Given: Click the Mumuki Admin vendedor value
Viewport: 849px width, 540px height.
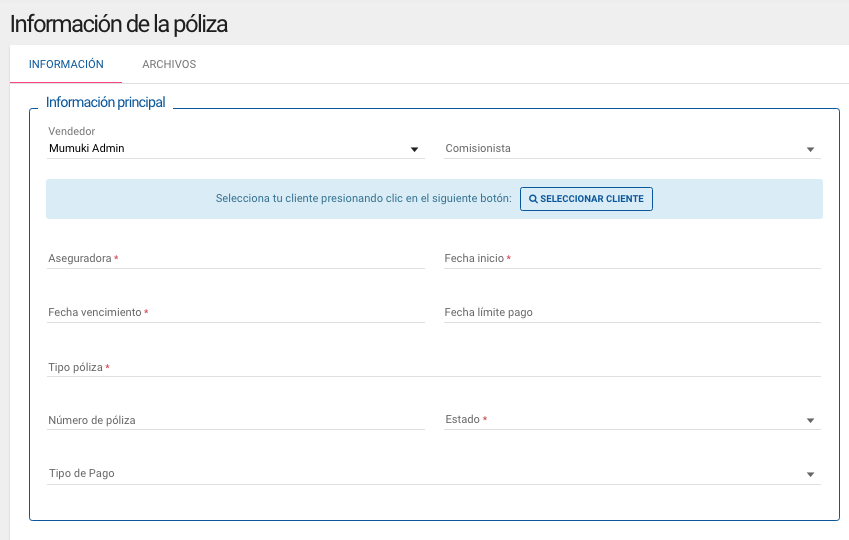Looking at the screenshot, I should point(87,148).
